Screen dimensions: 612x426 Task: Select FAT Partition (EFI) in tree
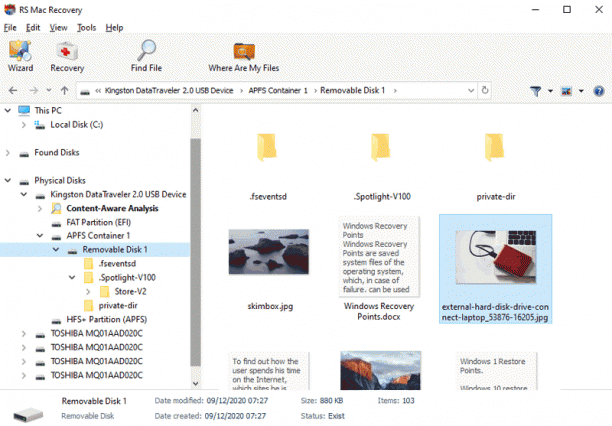coord(98,223)
